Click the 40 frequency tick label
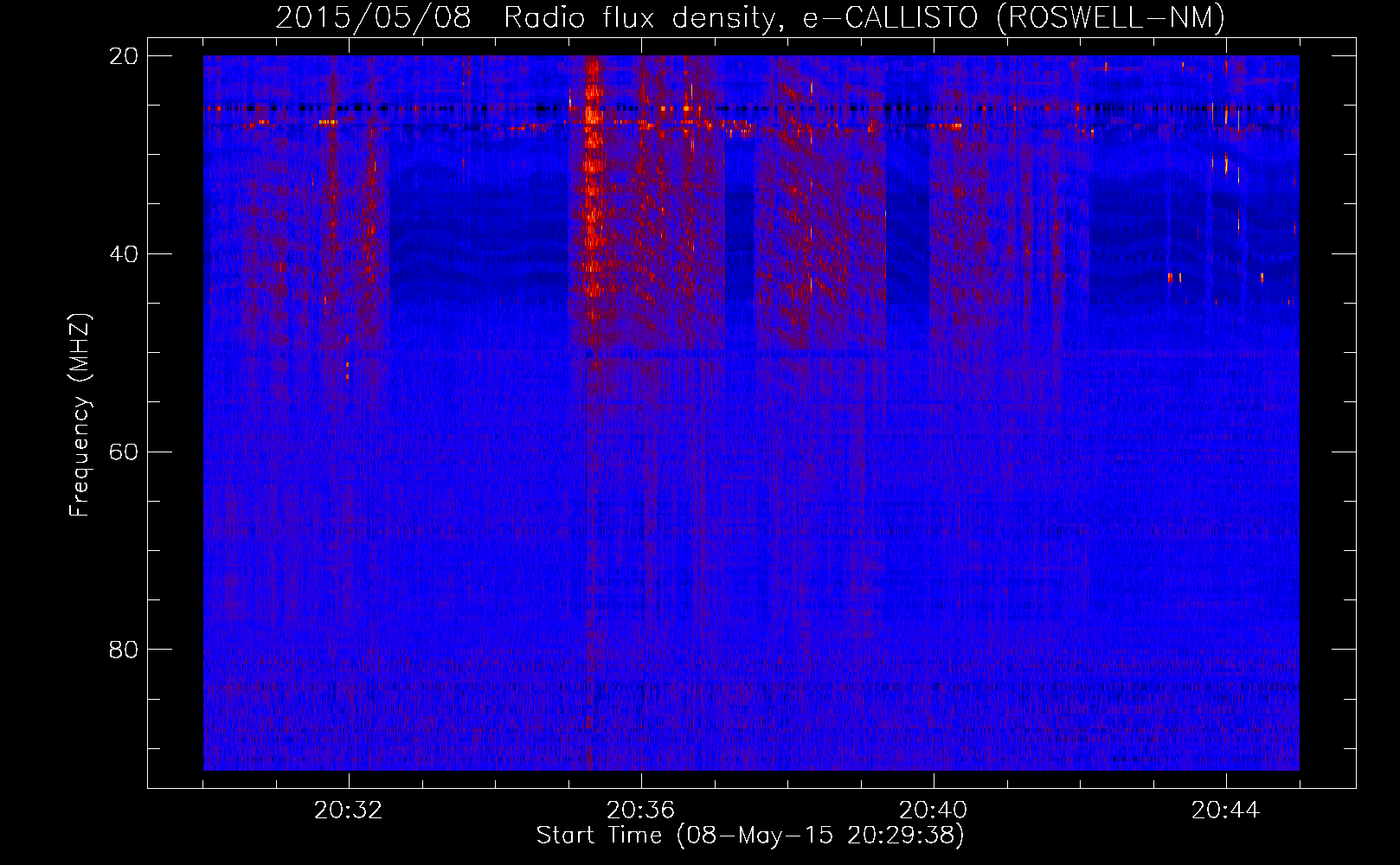The height and width of the screenshot is (865, 1400). pyautogui.click(x=124, y=254)
